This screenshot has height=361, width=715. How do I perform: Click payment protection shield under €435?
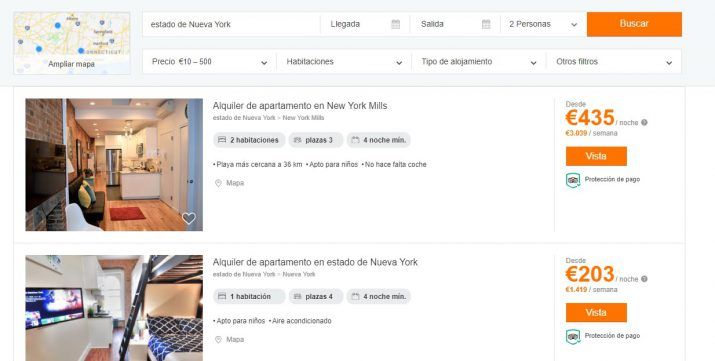click(573, 180)
